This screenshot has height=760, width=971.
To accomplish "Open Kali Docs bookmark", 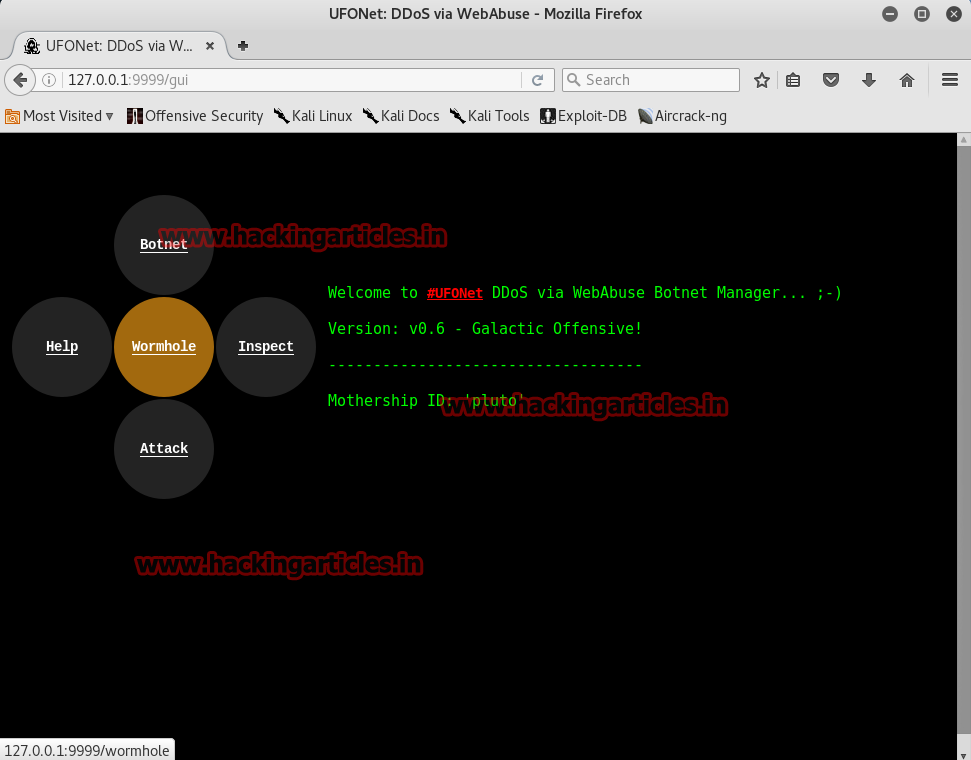I will coord(401,116).
